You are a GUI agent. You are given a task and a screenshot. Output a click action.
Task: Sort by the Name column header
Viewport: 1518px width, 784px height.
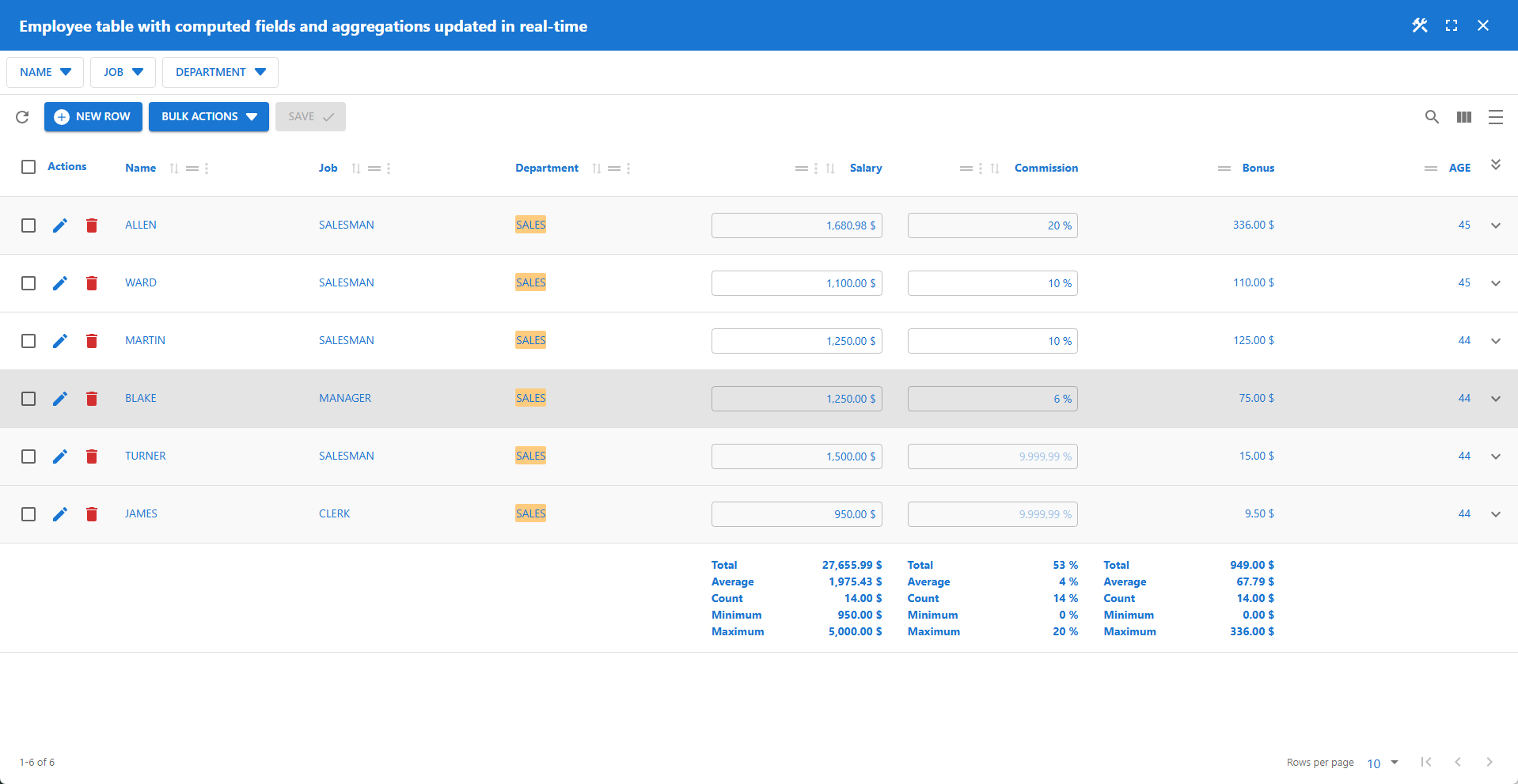pos(141,168)
